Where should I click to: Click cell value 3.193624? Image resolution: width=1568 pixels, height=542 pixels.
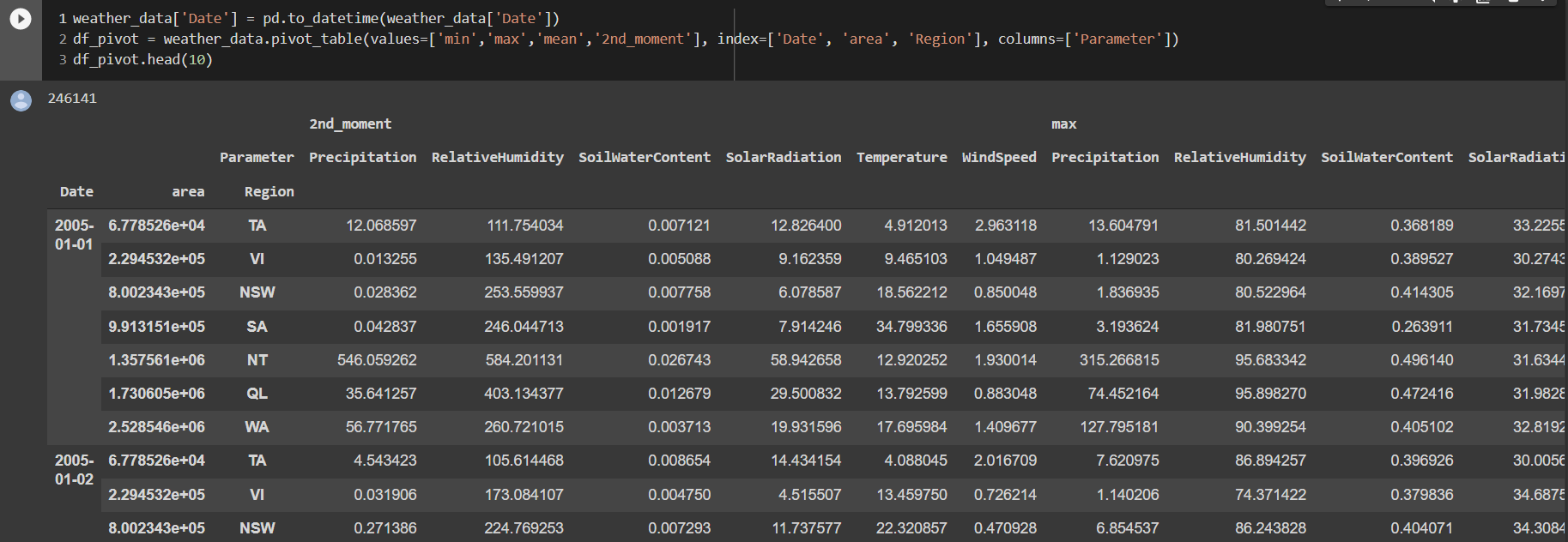[1128, 326]
